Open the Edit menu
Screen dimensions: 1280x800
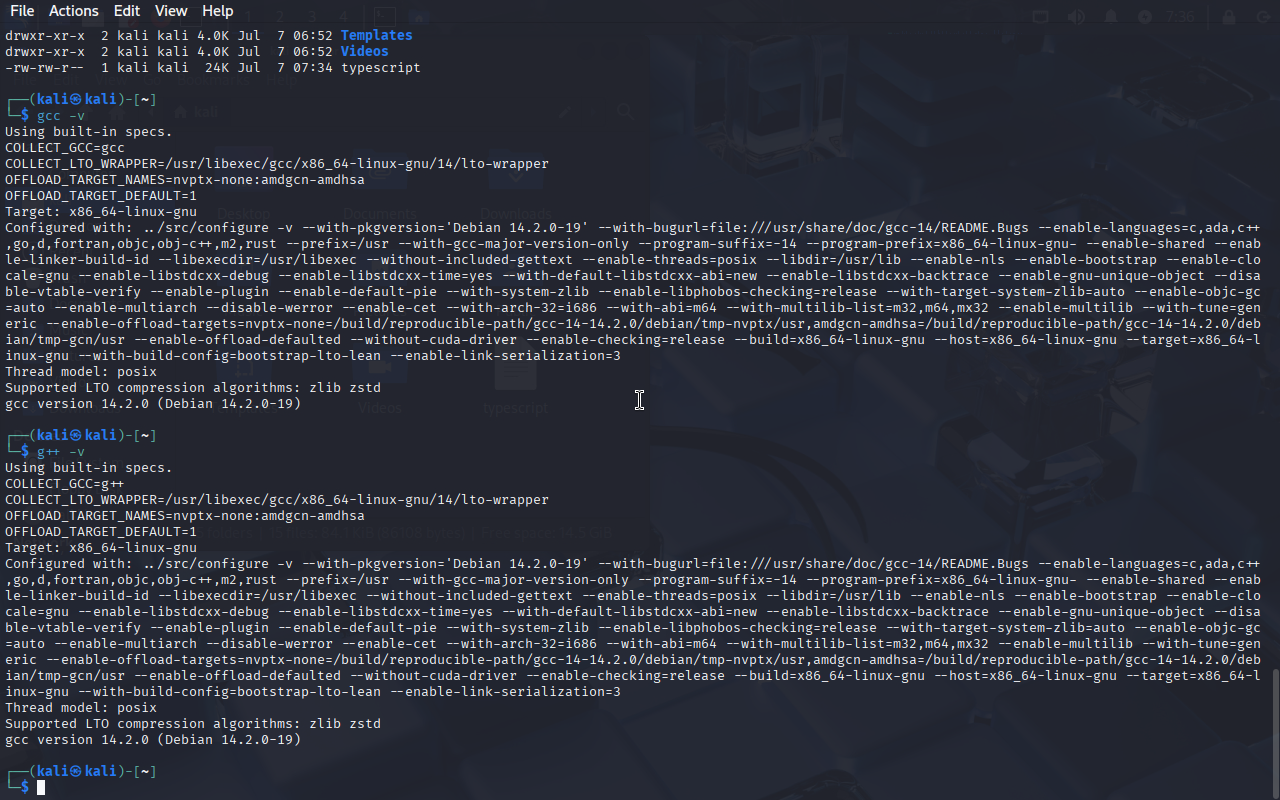(x=127, y=11)
